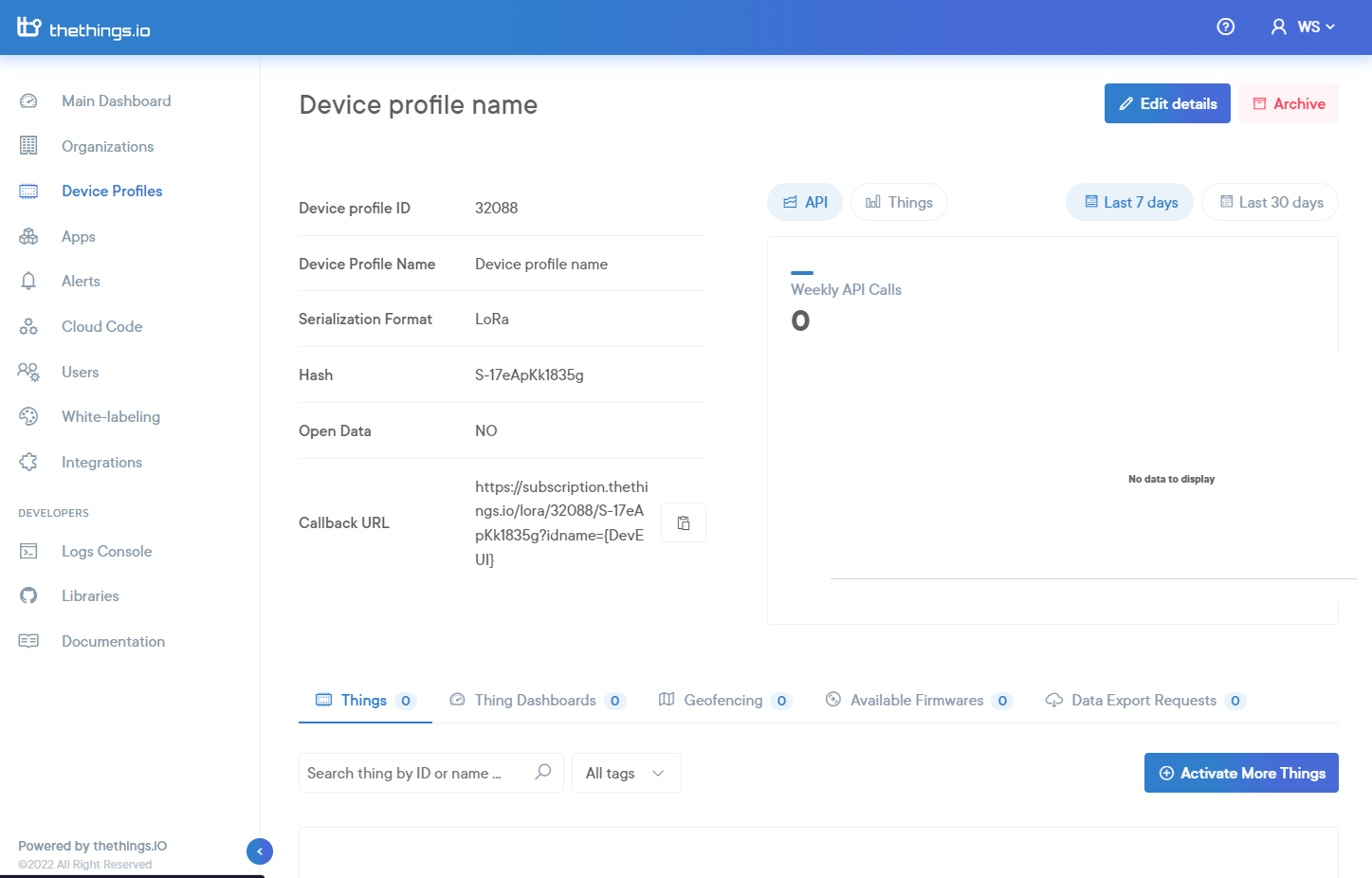The image size is (1372, 878).
Task: Open the Geofencing tab
Action: tap(725, 701)
